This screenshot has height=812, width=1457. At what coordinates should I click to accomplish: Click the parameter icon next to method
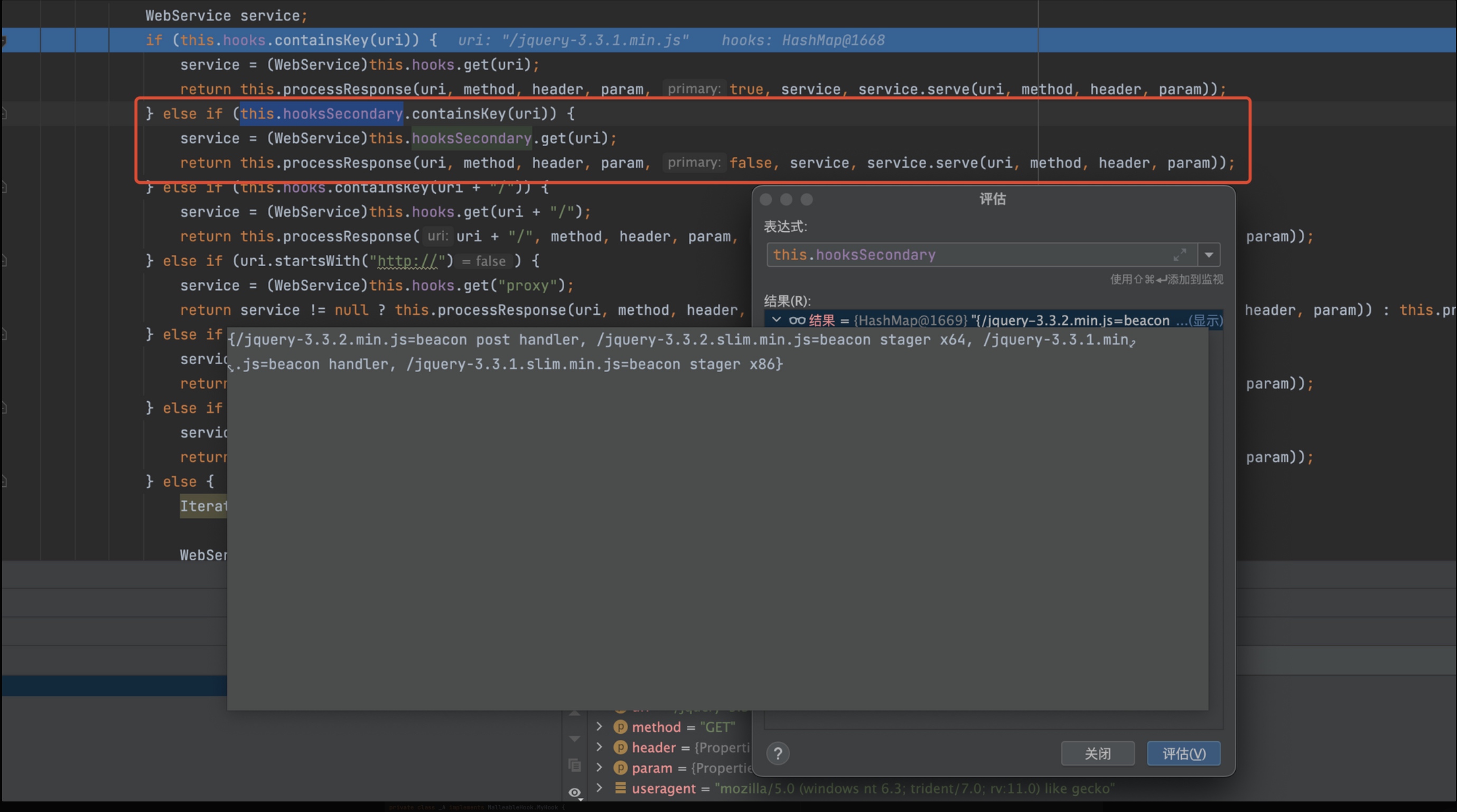621,726
